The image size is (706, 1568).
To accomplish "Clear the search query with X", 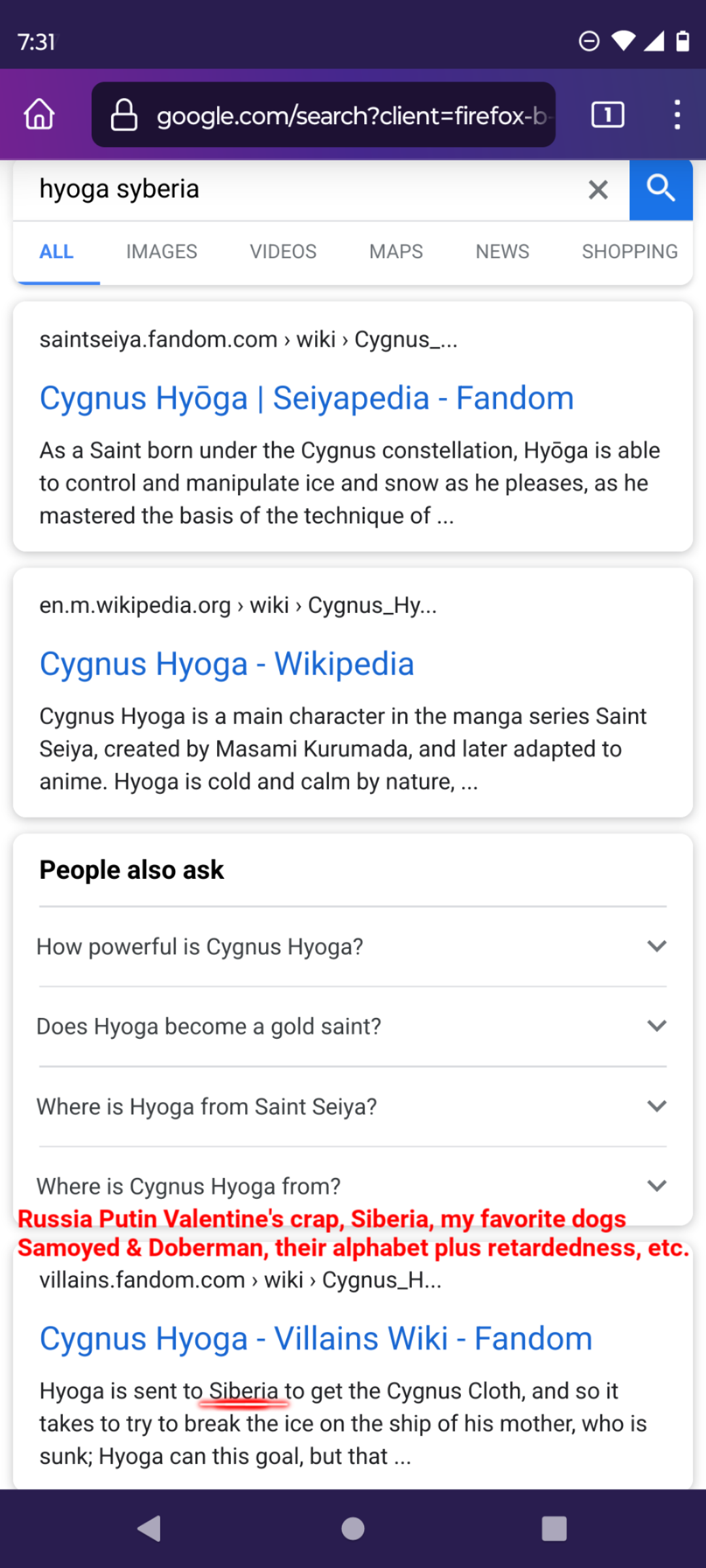I will [597, 189].
